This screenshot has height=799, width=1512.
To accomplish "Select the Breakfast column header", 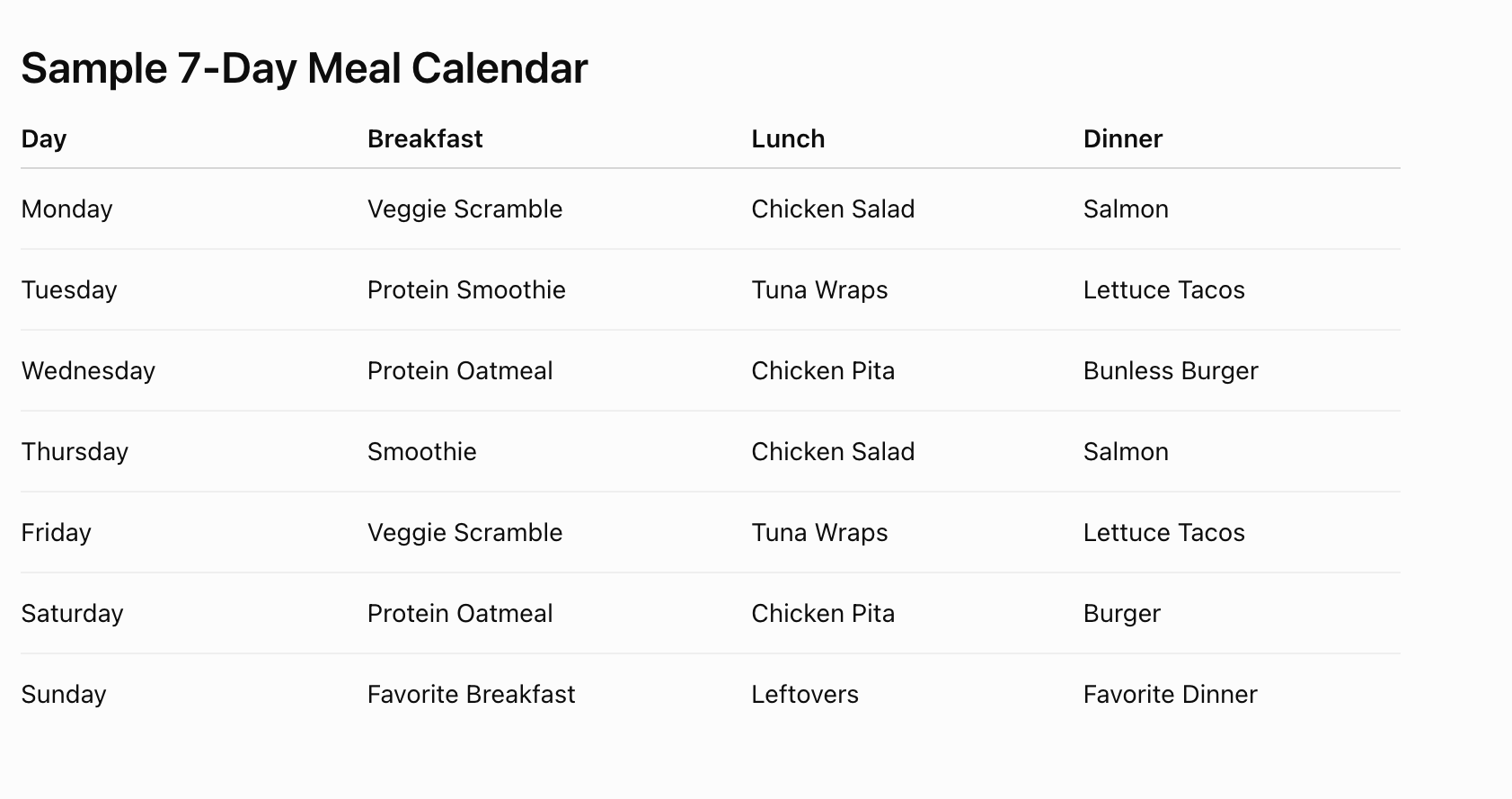I will click(425, 138).
